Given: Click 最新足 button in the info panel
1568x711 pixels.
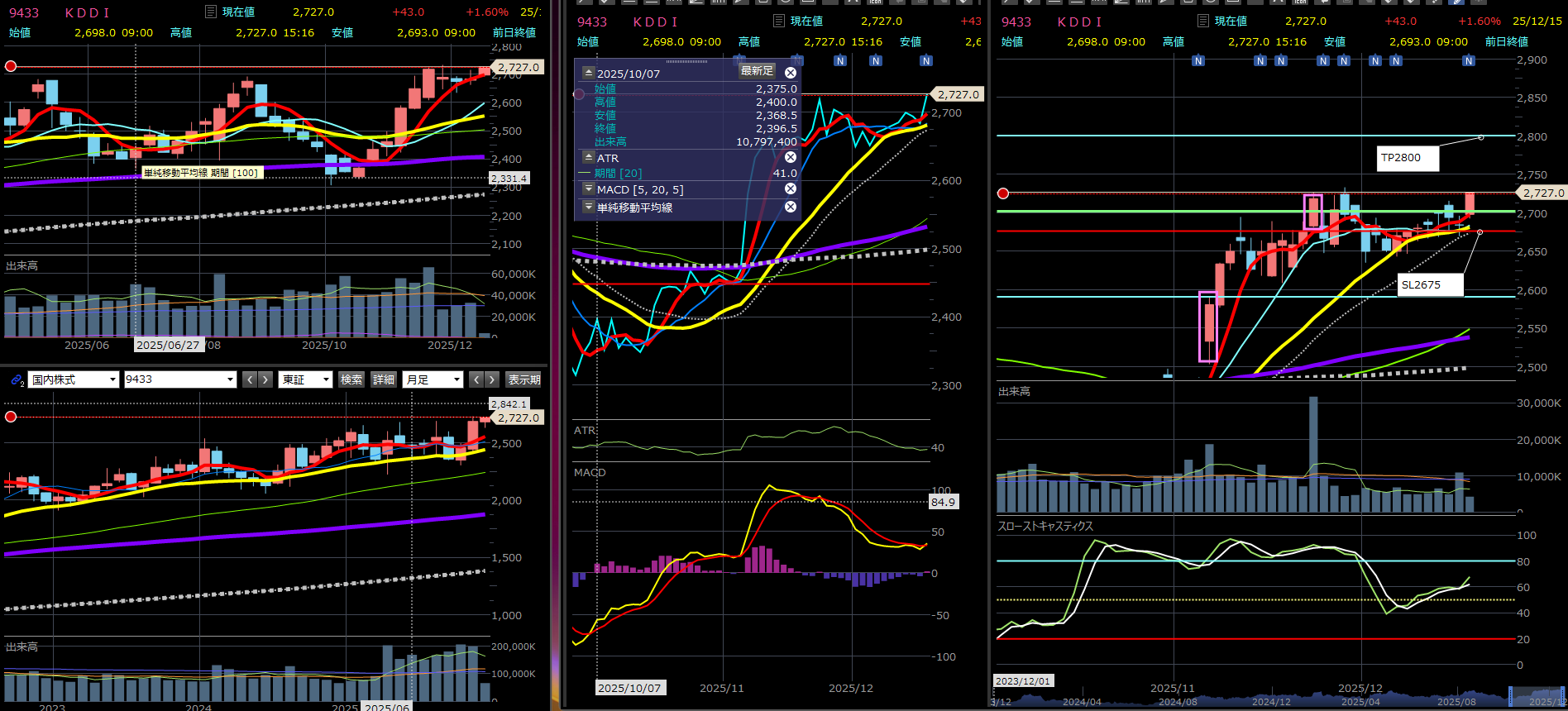Looking at the screenshot, I should (x=757, y=72).
